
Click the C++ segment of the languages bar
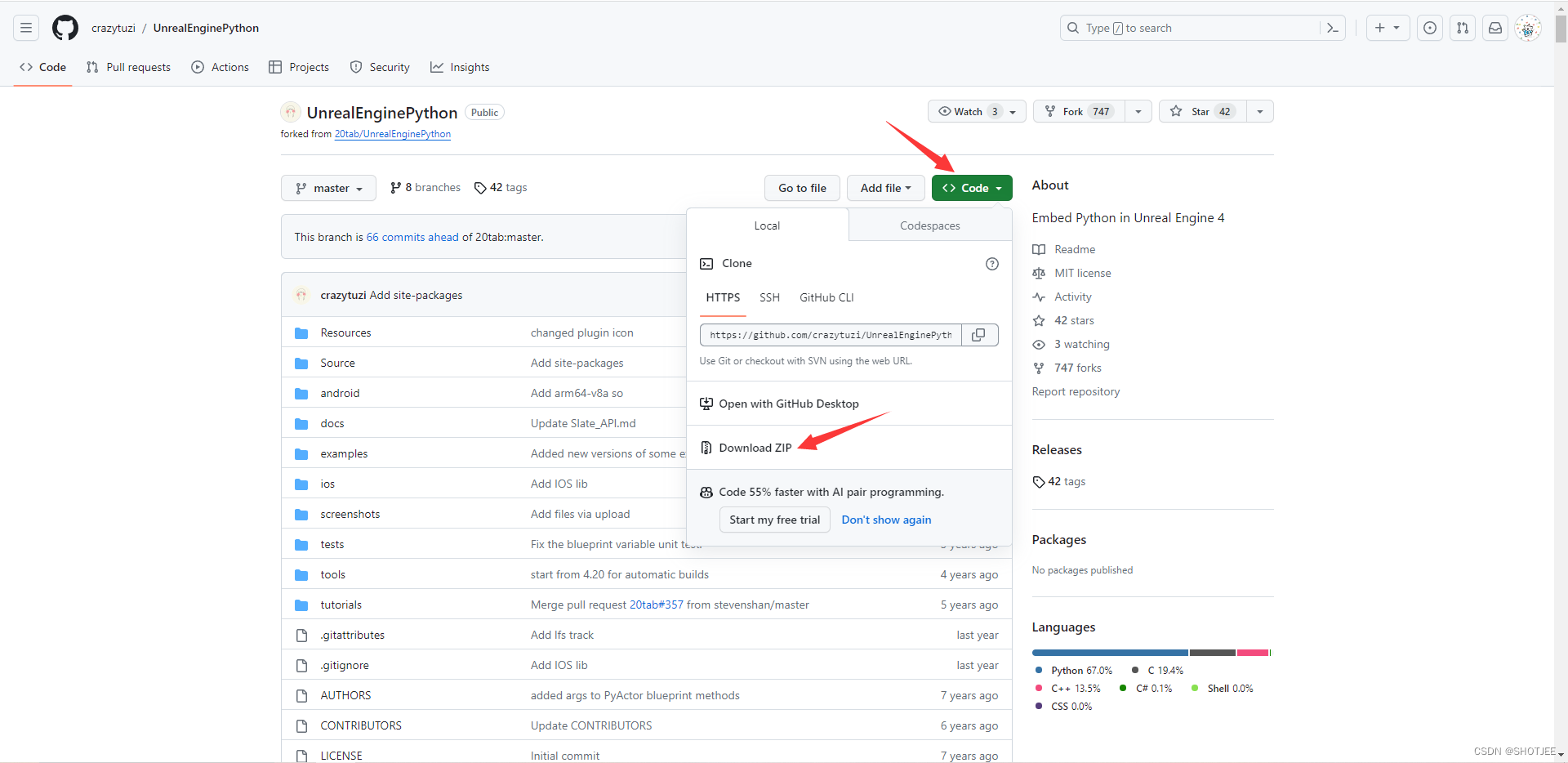point(1253,653)
